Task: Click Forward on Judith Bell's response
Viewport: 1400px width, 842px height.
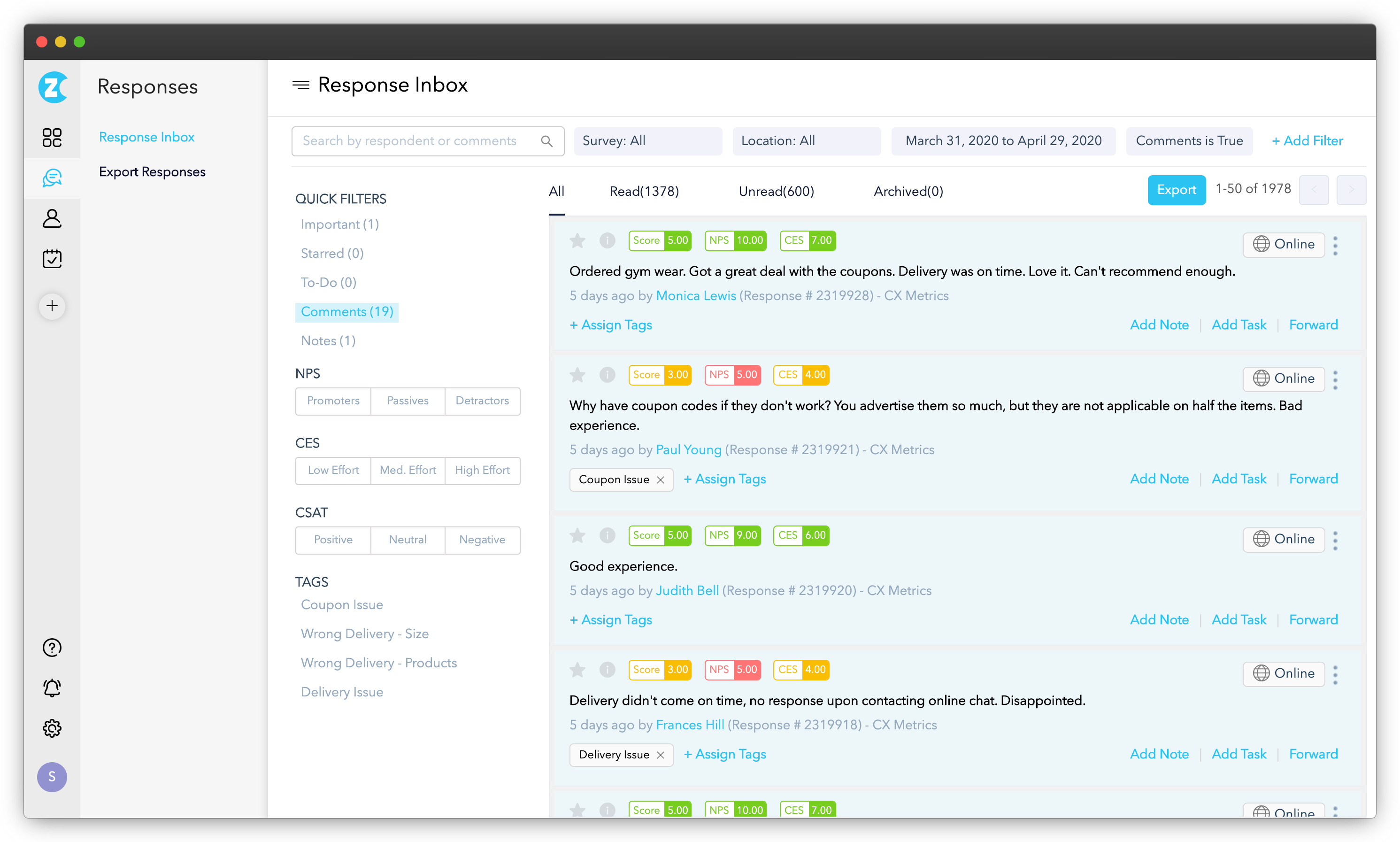Action: [1313, 620]
